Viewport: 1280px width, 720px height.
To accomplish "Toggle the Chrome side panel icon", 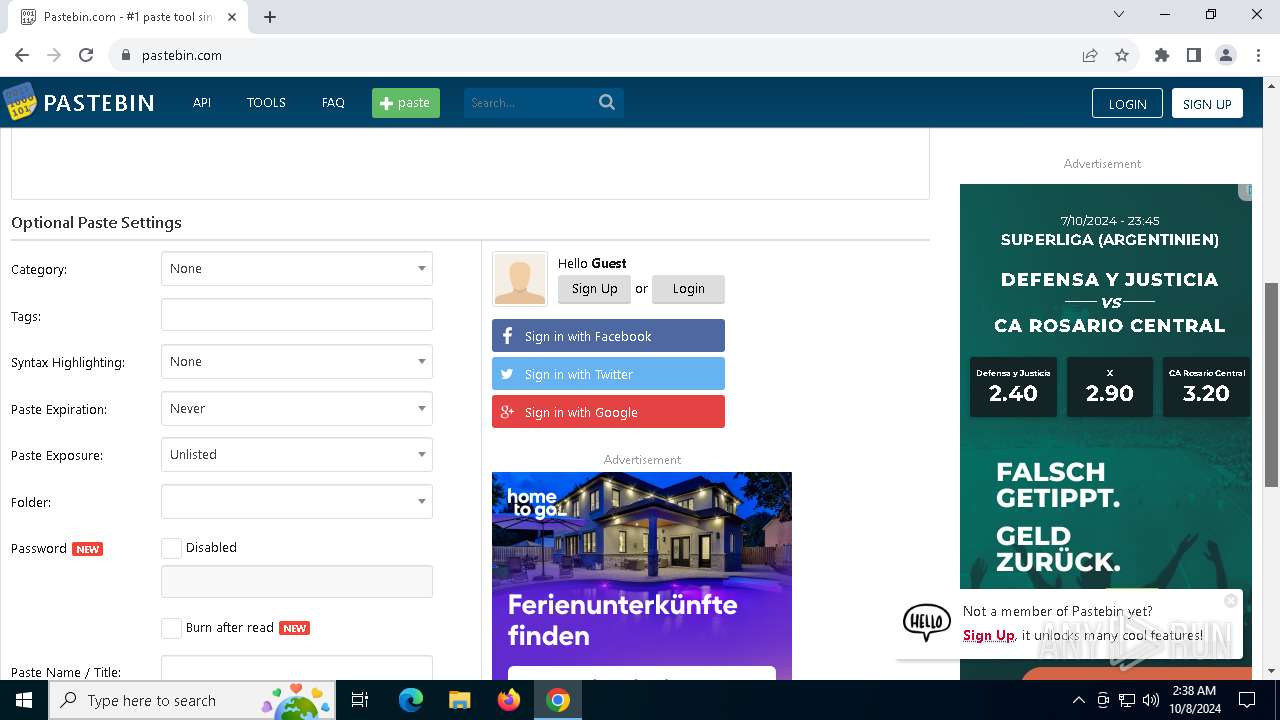I will click(1194, 55).
